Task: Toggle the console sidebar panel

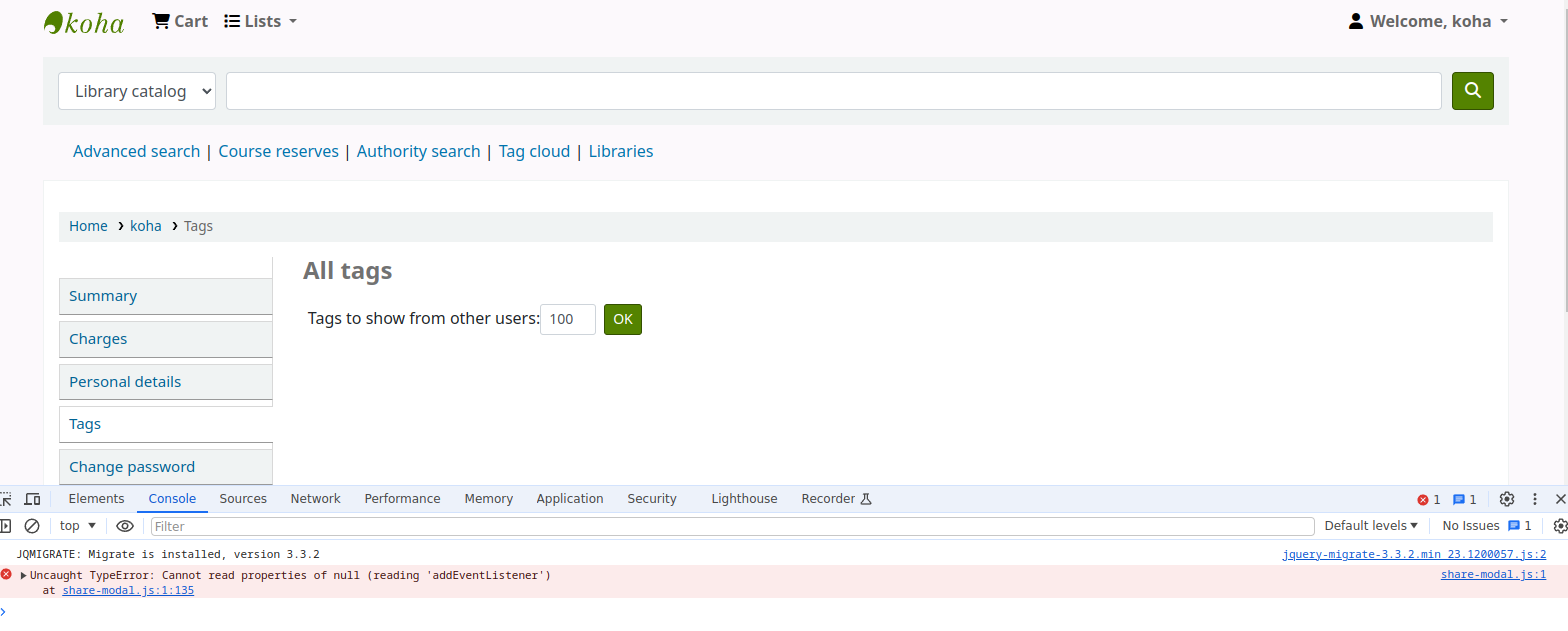Action: [x=5, y=526]
